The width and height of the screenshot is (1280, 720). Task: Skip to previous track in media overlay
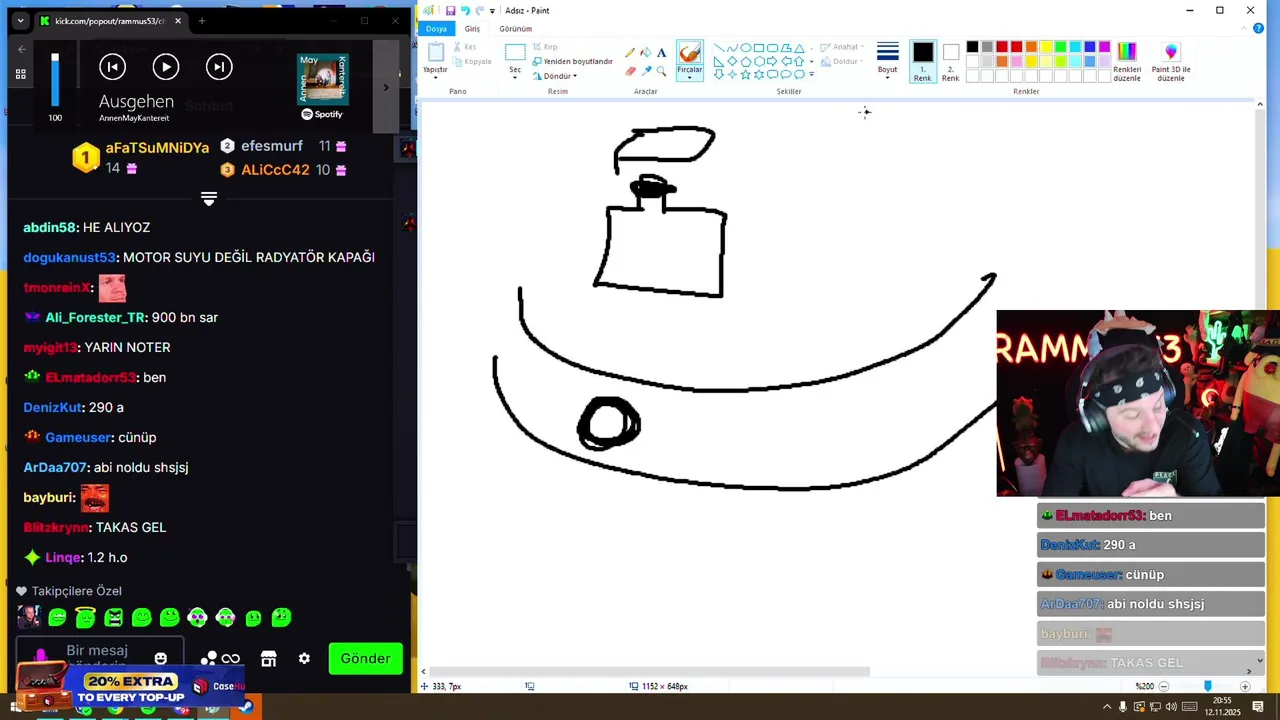[112, 67]
